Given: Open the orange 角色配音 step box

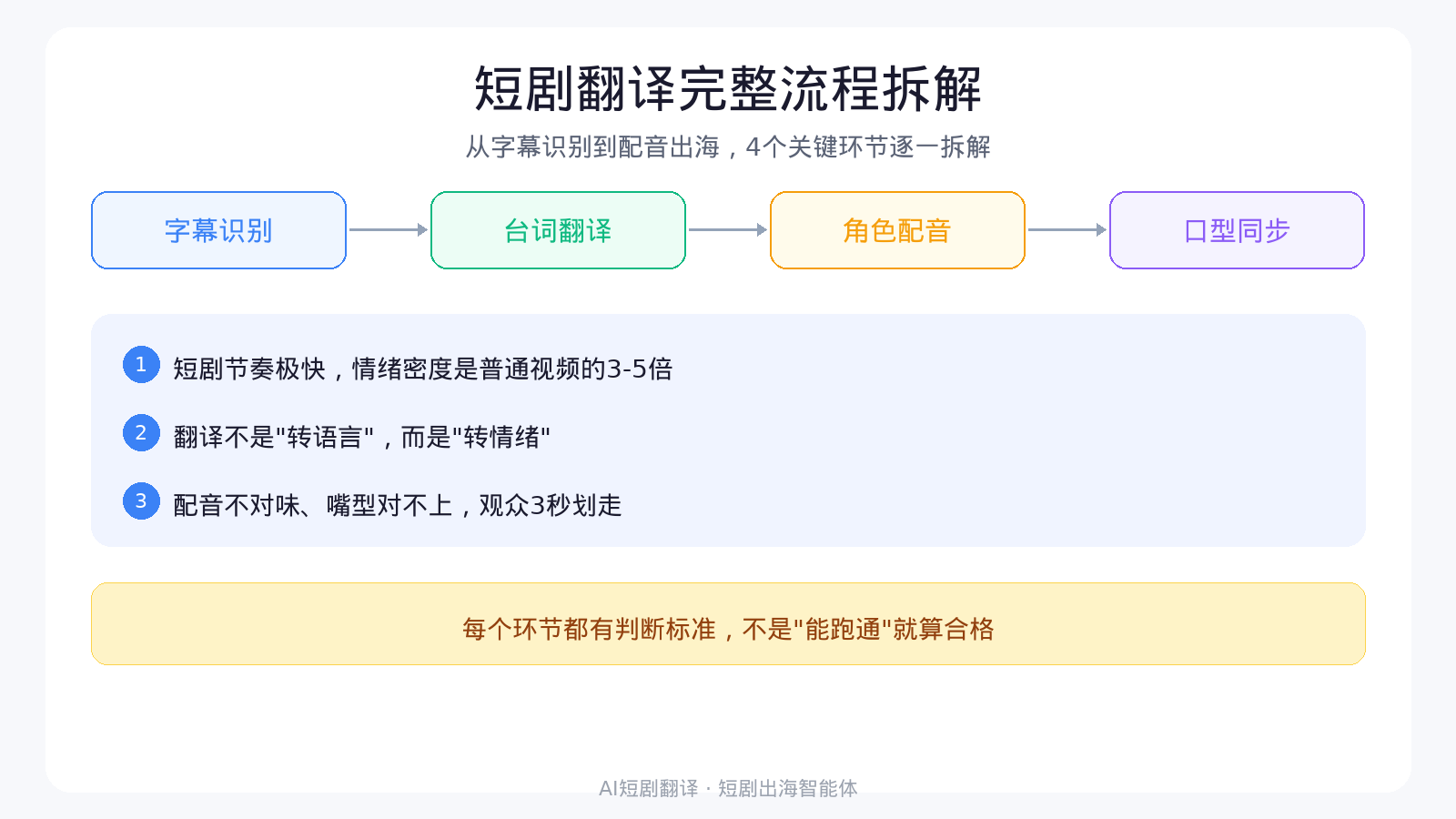Looking at the screenshot, I should [x=897, y=230].
